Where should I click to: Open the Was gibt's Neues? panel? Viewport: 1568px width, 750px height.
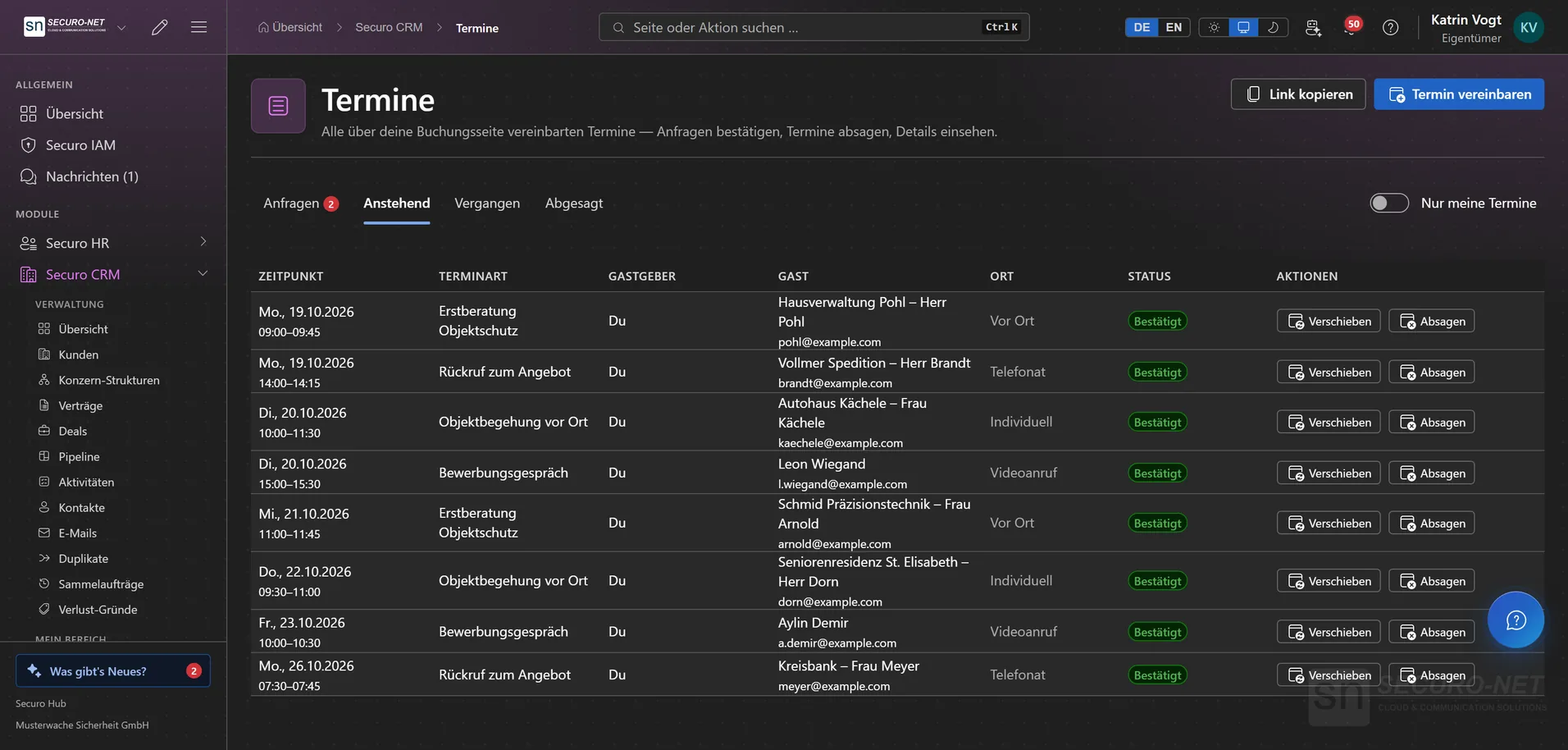(x=113, y=670)
